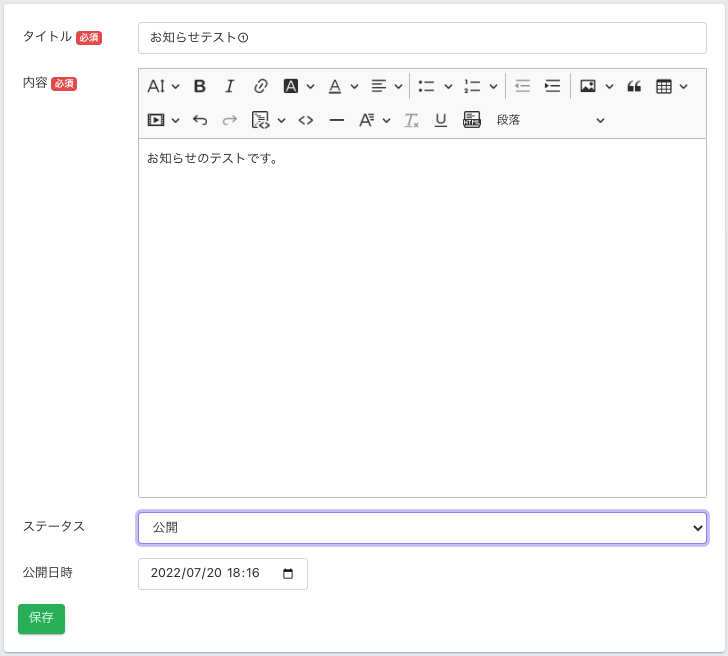This screenshot has height=656, width=728.
Task: Open the ステータス select box
Action: 422,528
